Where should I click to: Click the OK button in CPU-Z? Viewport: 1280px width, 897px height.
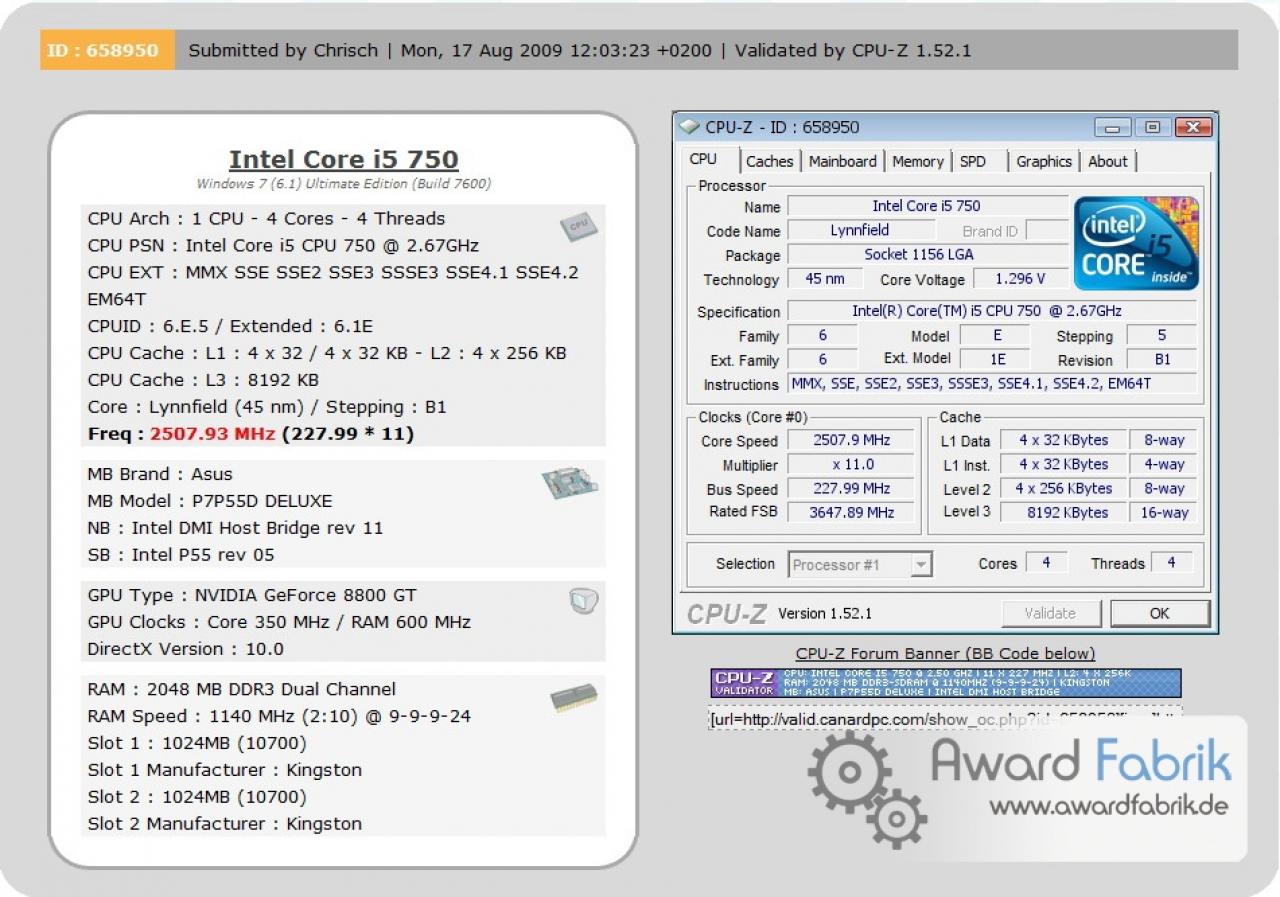[x=1160, y=613]
